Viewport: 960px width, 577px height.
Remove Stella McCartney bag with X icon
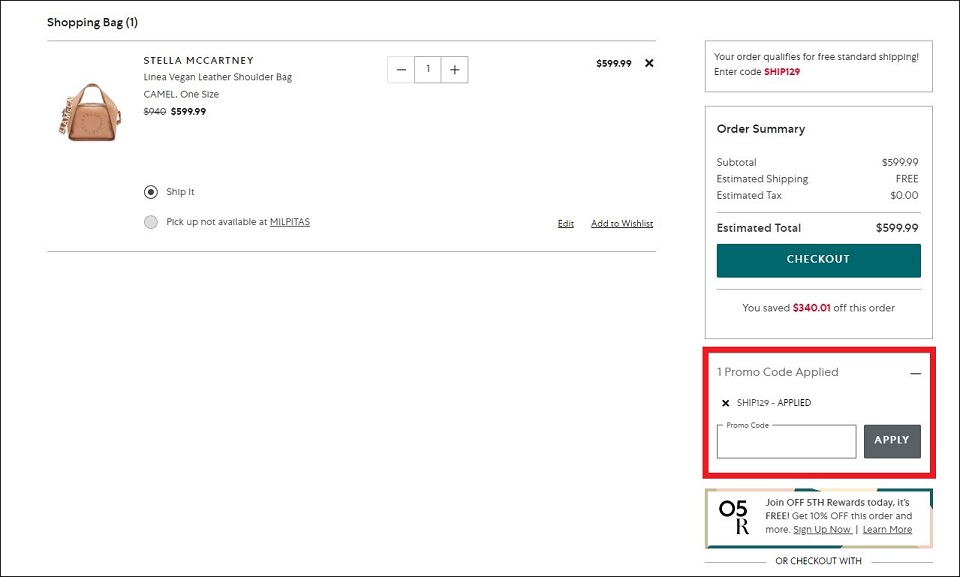click(x=649, y=63)
